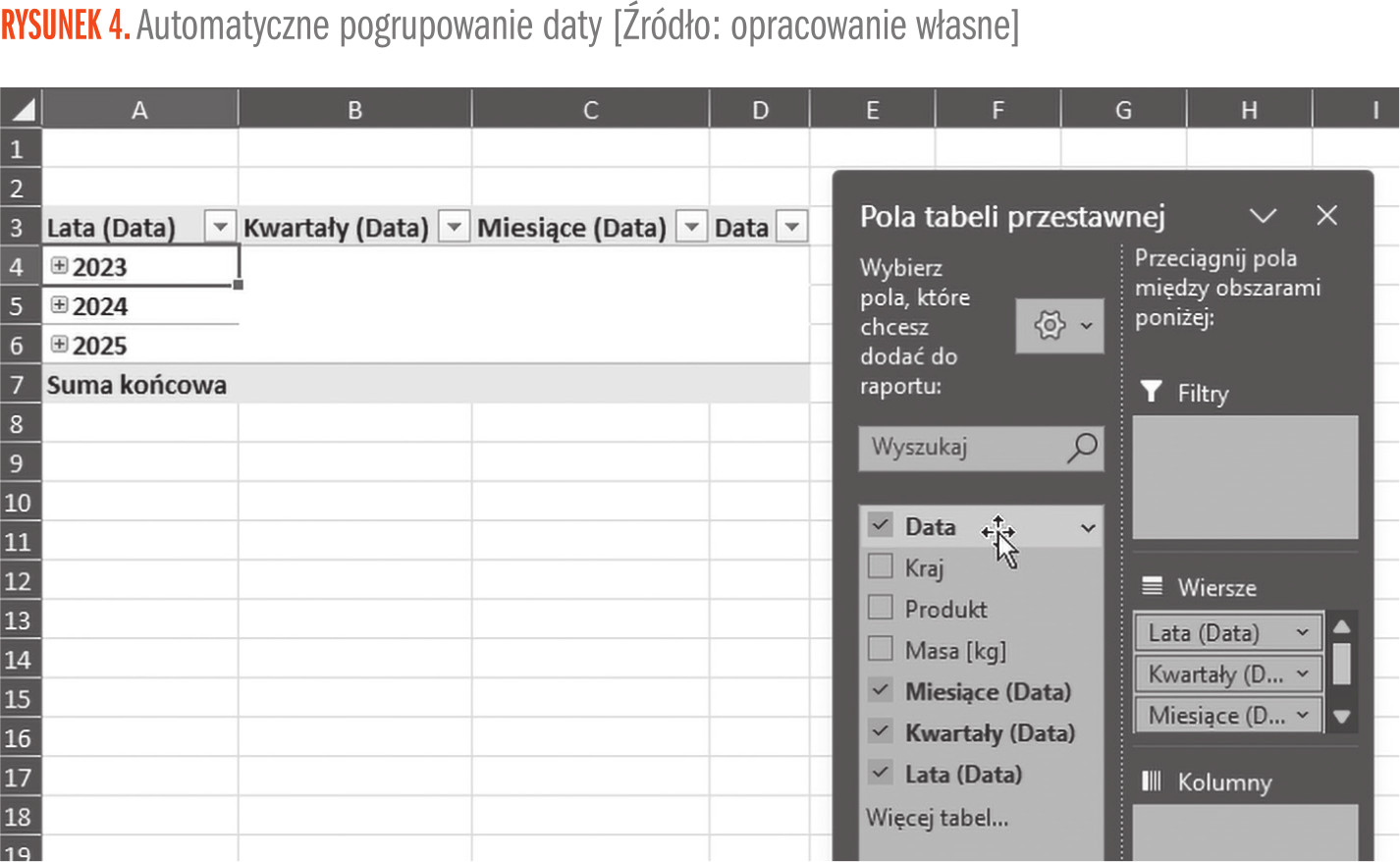Enable the Produkt field checkbox

click(x=881, y=608)
